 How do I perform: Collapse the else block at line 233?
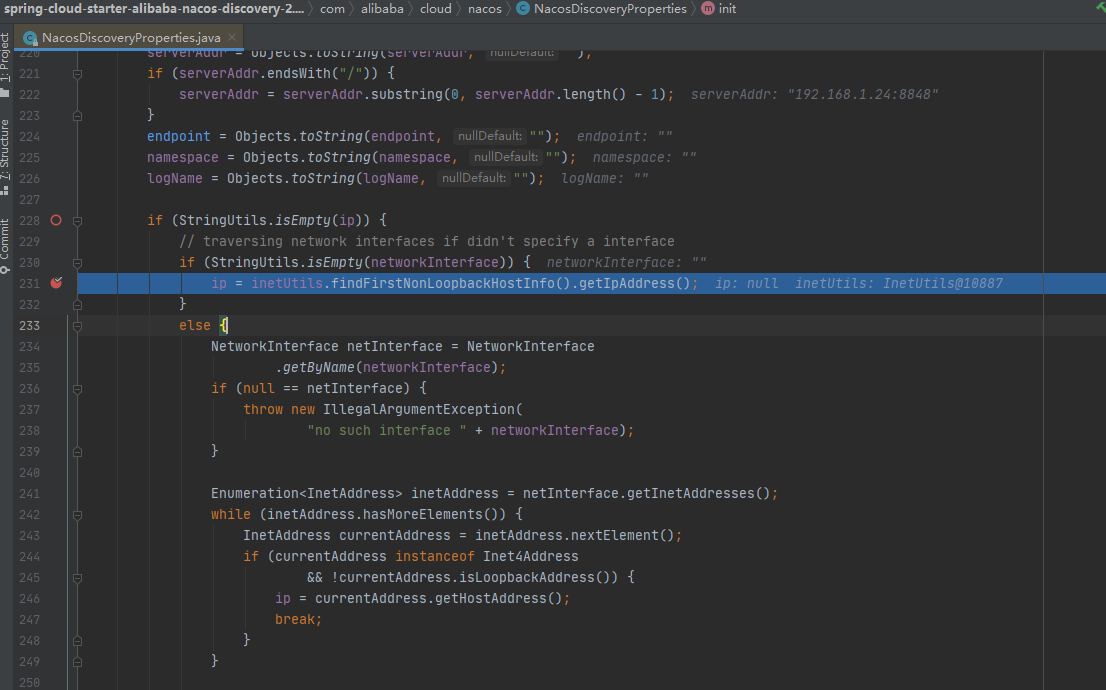point(77,325)
